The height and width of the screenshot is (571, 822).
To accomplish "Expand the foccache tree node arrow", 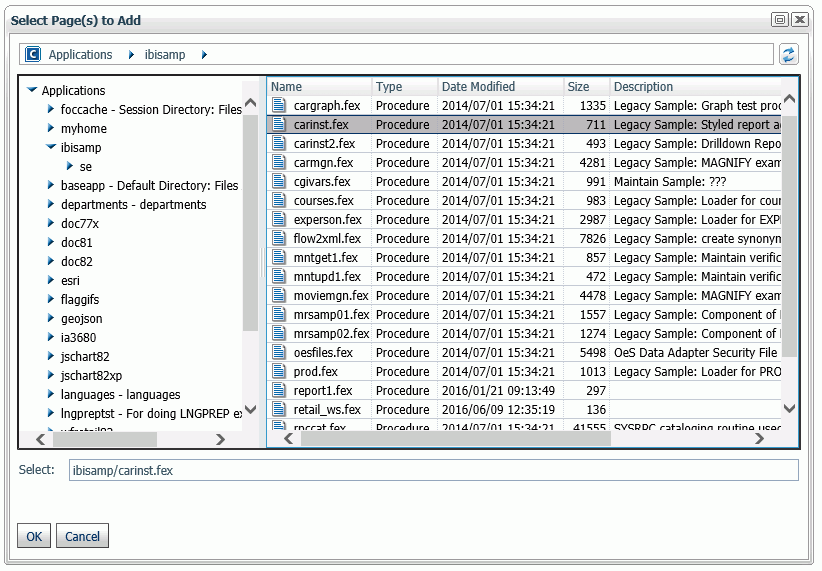I will (x=51, y=109).
